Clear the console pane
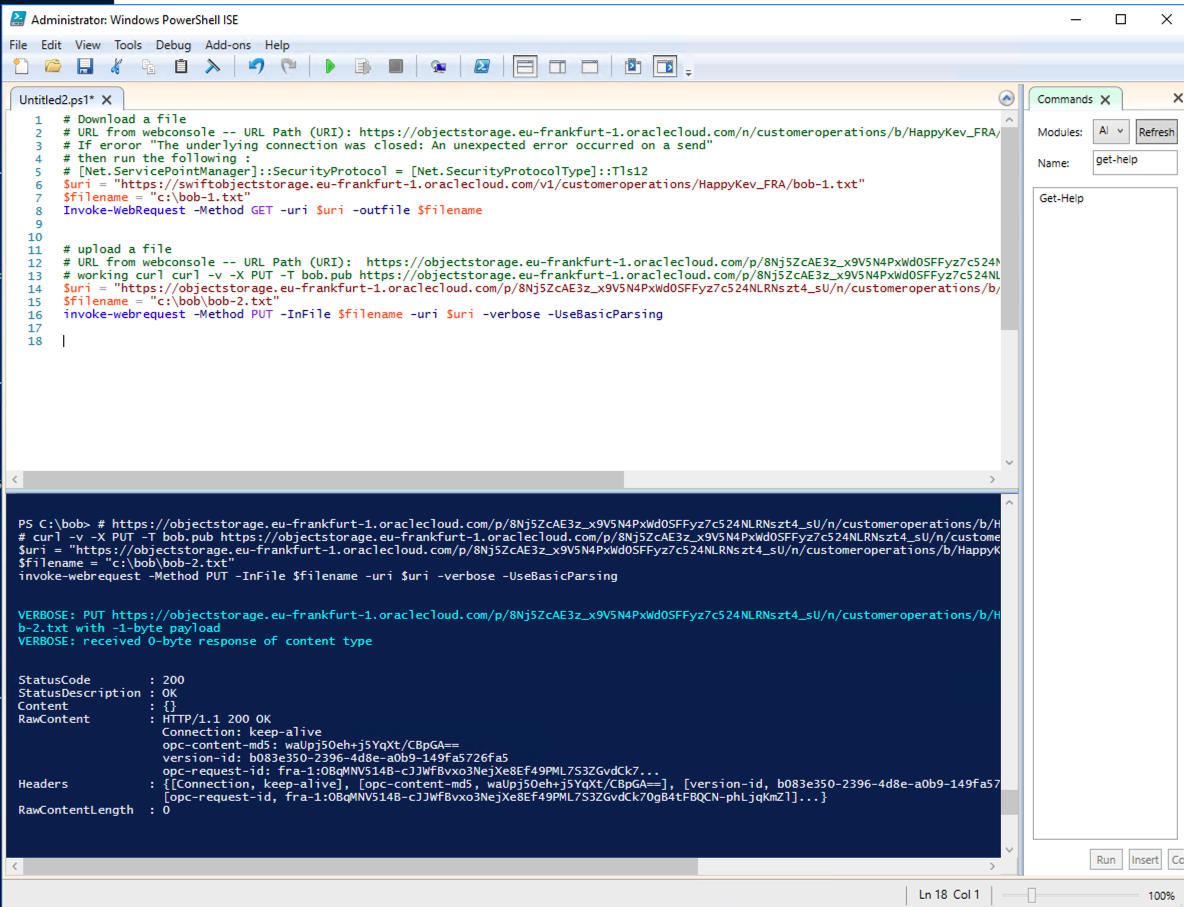This screenshot has width=1184, height=907. pos(213,66)
